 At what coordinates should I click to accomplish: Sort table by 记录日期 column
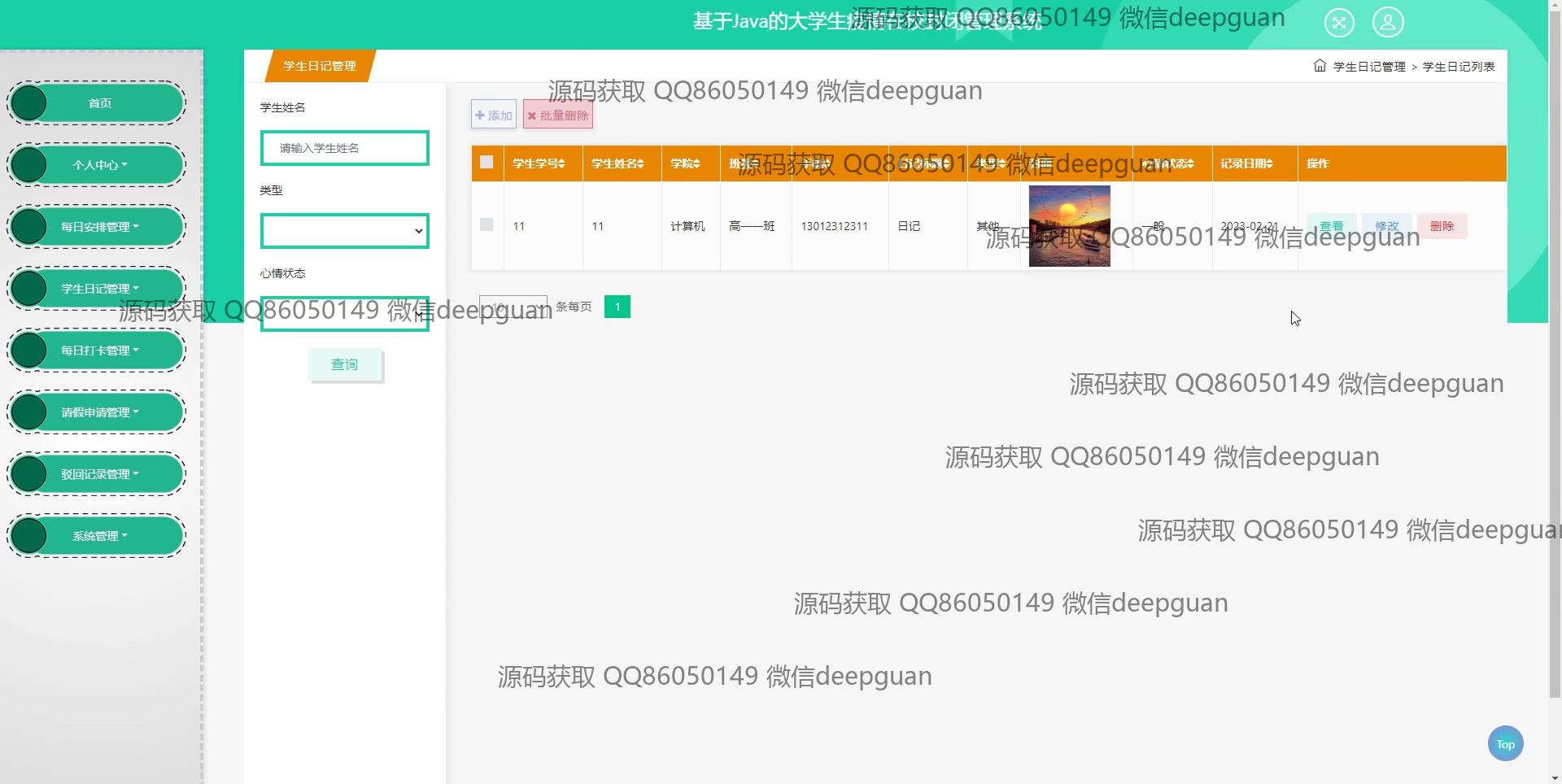coord(1246,163)
